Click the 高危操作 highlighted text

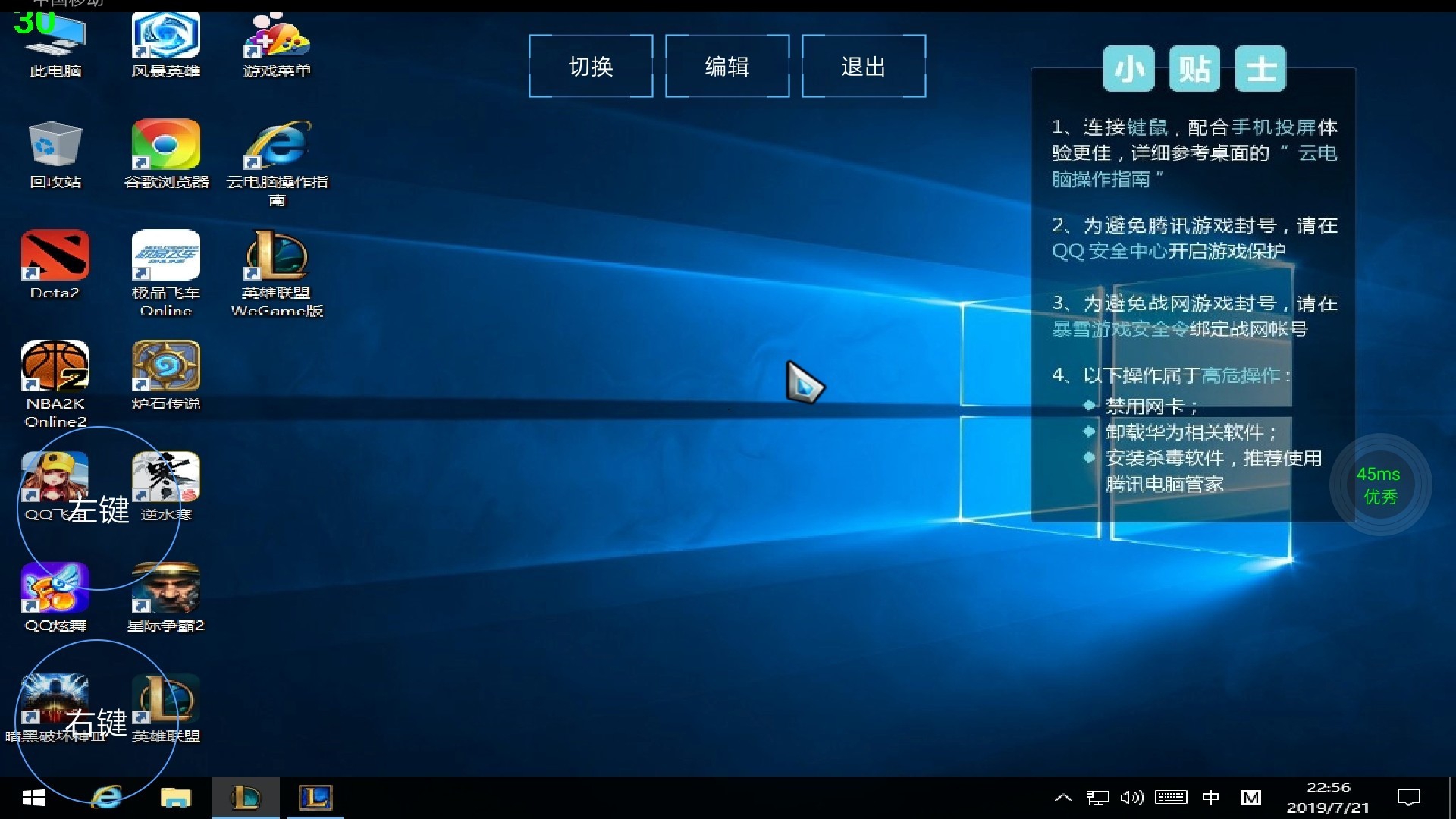coord(1241,375)
